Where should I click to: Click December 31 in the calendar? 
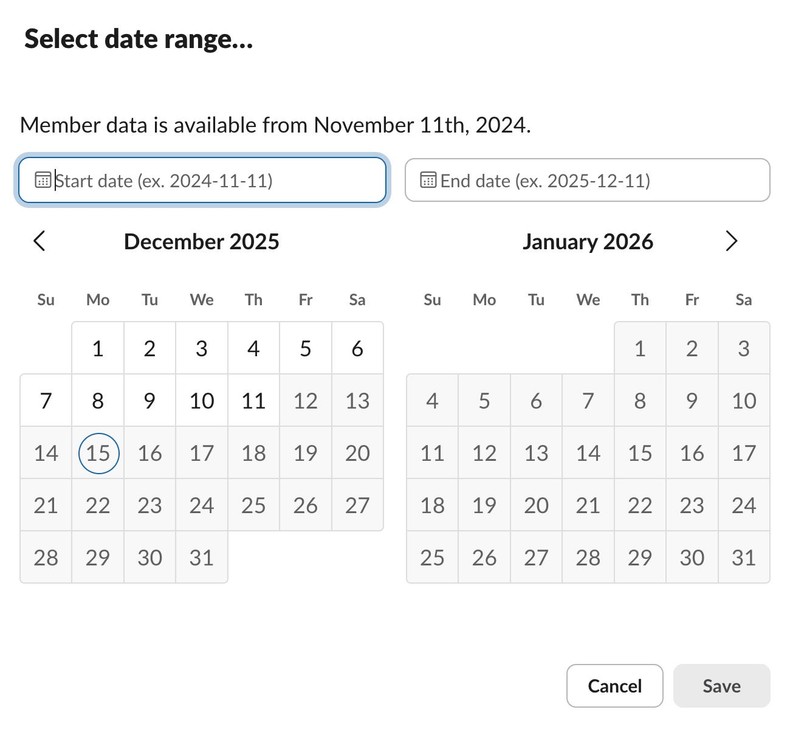[202, 557]
